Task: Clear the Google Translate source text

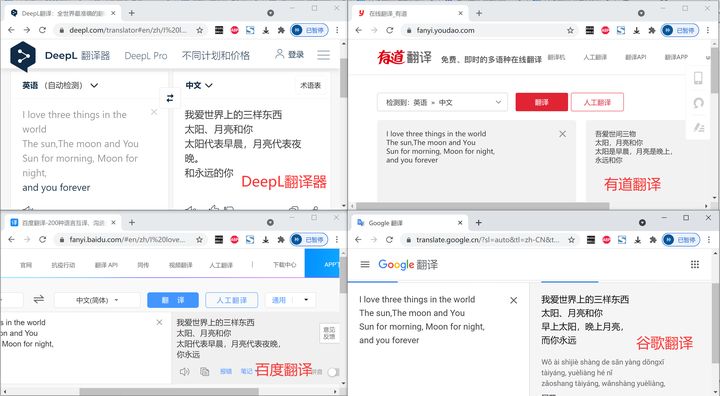Action: pyautogui.click(x=513, y=300)
